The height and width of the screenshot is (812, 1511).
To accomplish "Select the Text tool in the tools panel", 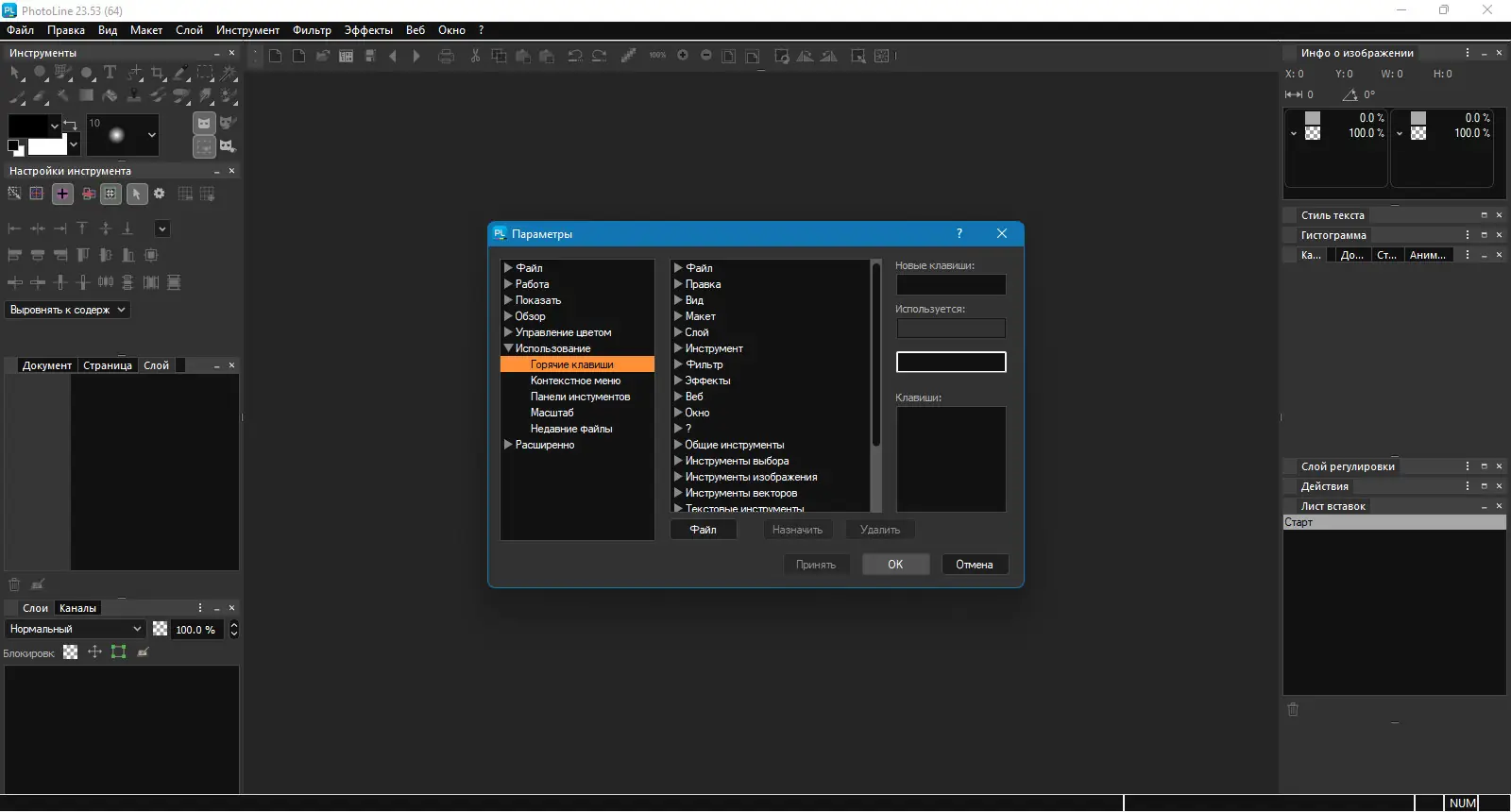I will (x=110, y=73).
